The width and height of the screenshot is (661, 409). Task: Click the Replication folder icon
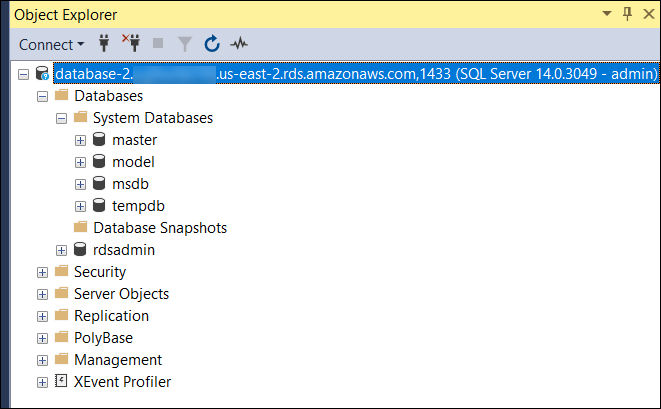click(x=62, y=315)
